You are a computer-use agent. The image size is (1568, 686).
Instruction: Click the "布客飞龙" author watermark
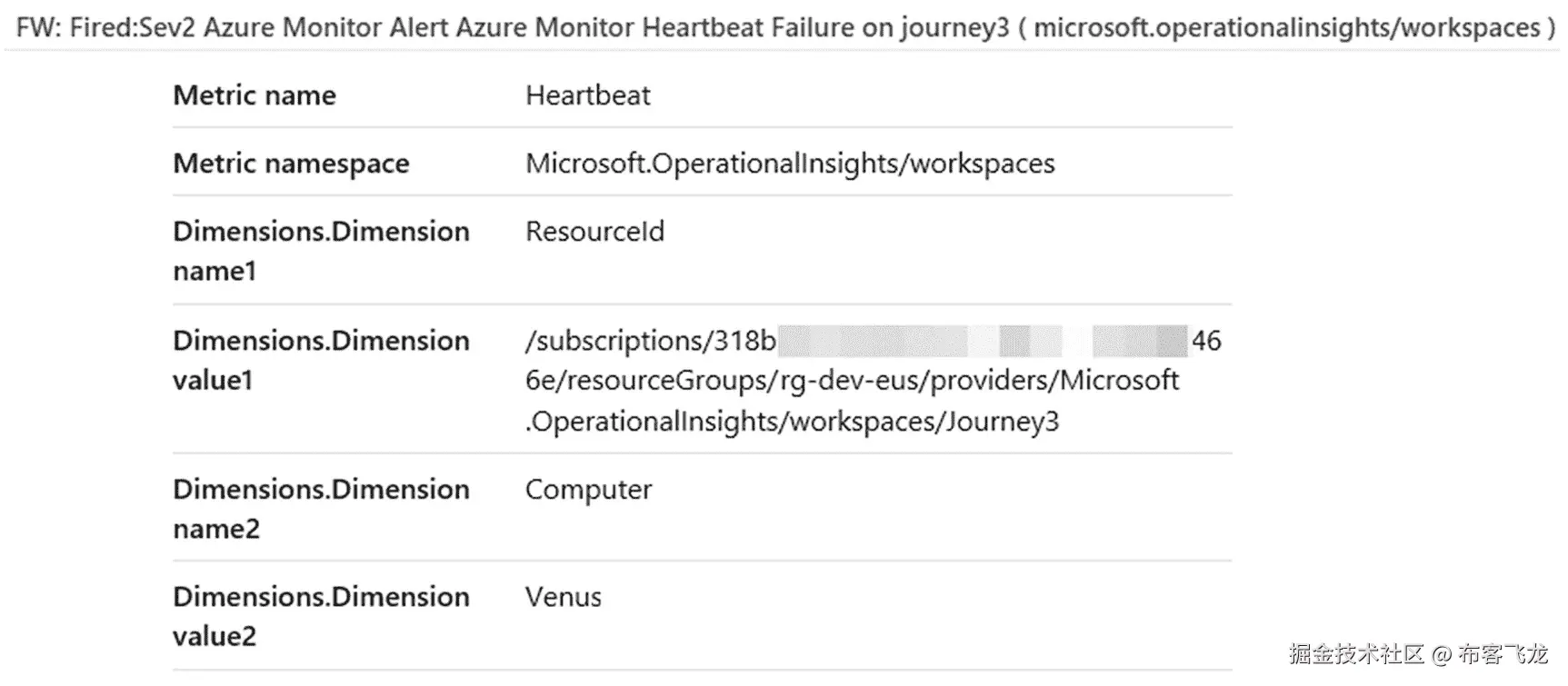click(1503, 653)
